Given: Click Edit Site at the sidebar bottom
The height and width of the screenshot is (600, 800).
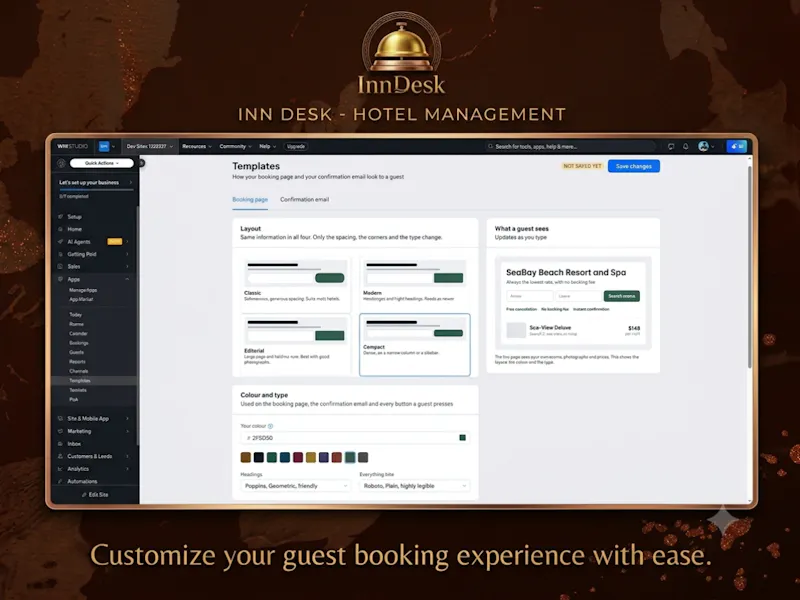Looking at the screenshot, I should (x=95, y=495).
